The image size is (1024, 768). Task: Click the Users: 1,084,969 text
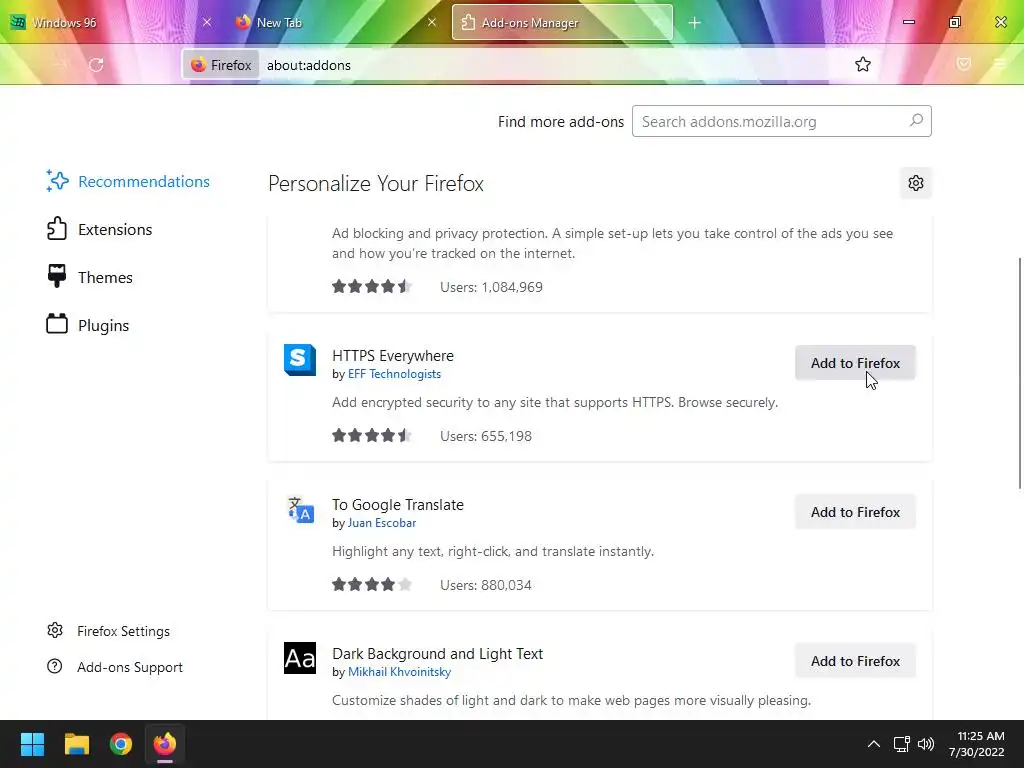[x=491, y=287]
